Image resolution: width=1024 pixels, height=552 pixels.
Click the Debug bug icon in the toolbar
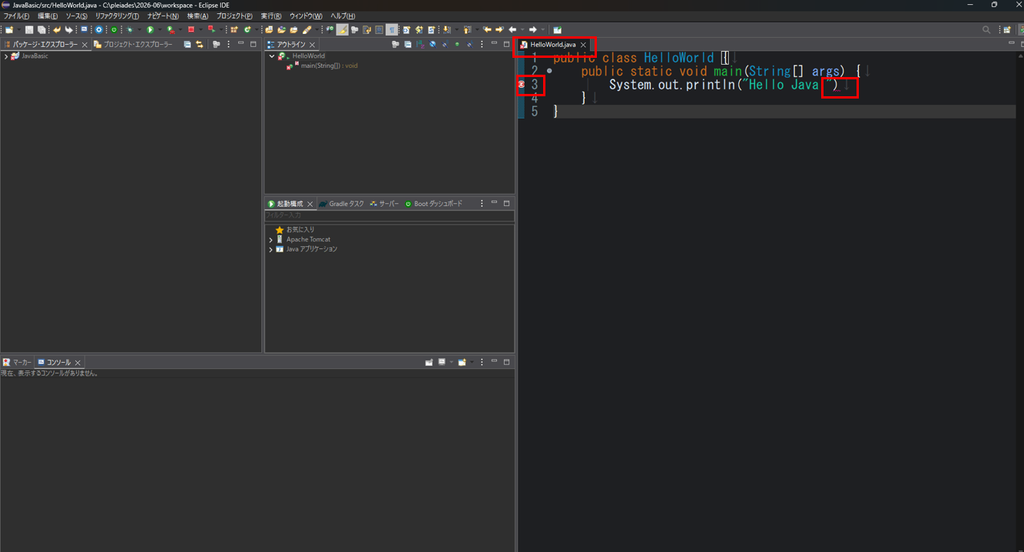point(130,29)
